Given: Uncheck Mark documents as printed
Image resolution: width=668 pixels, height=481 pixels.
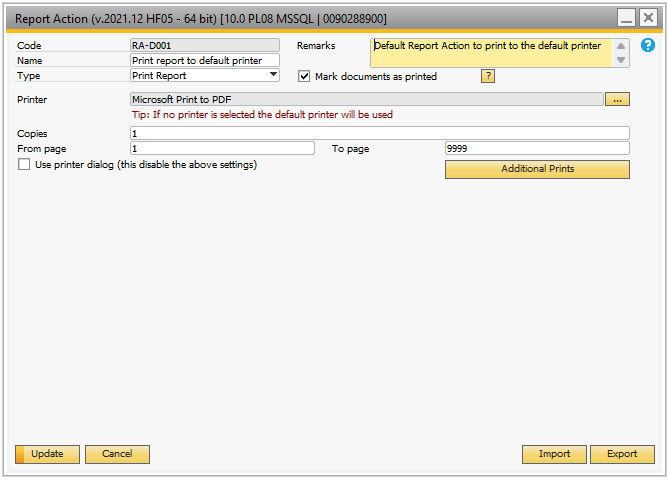Looking at the screenshot, I should (x=304, y=76).
